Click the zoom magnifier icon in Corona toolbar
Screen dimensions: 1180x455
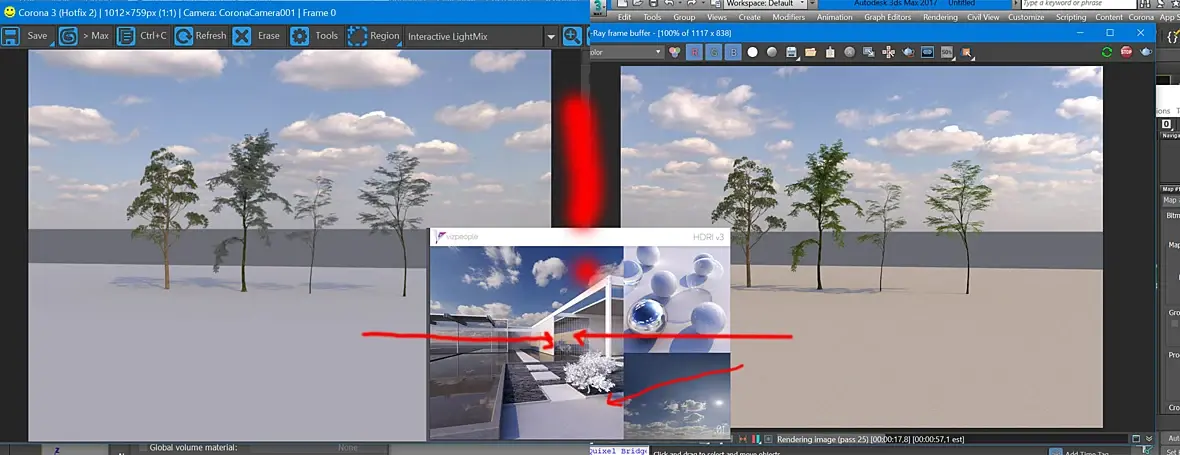(x=573, y=36)
